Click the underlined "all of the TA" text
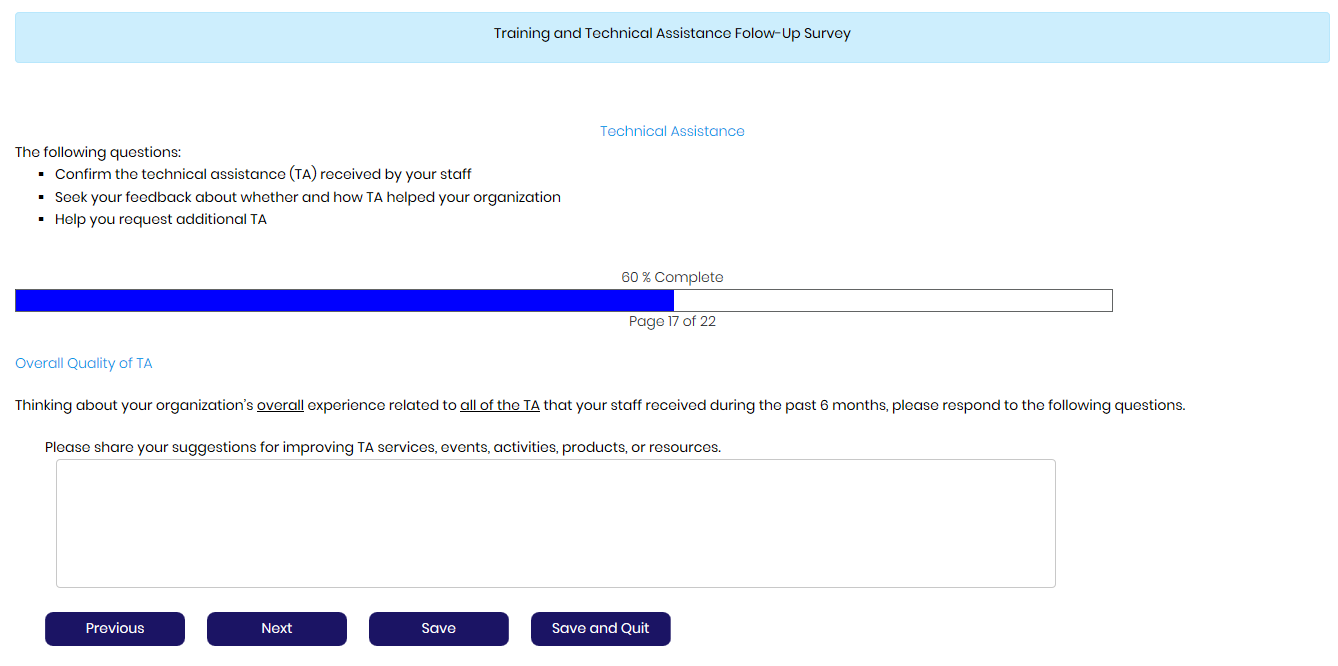Viewport: 1338px width, 666px height. (x=499, y=406)
